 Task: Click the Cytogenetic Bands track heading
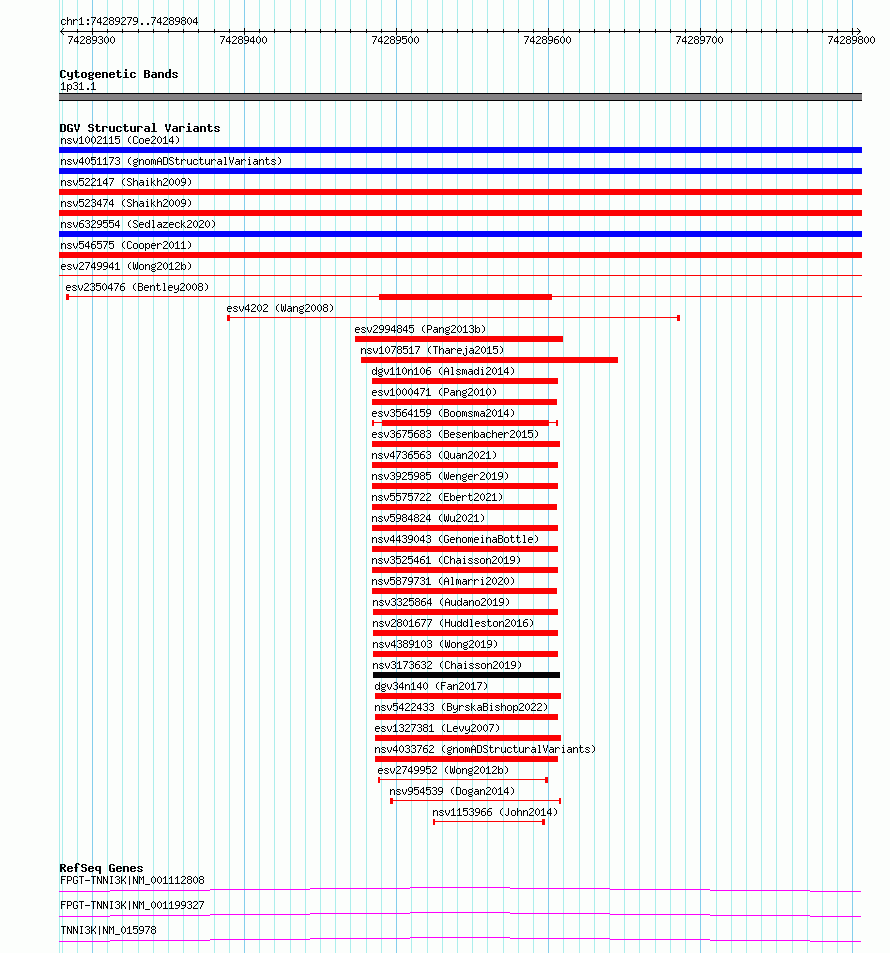(x=119, y=74)
